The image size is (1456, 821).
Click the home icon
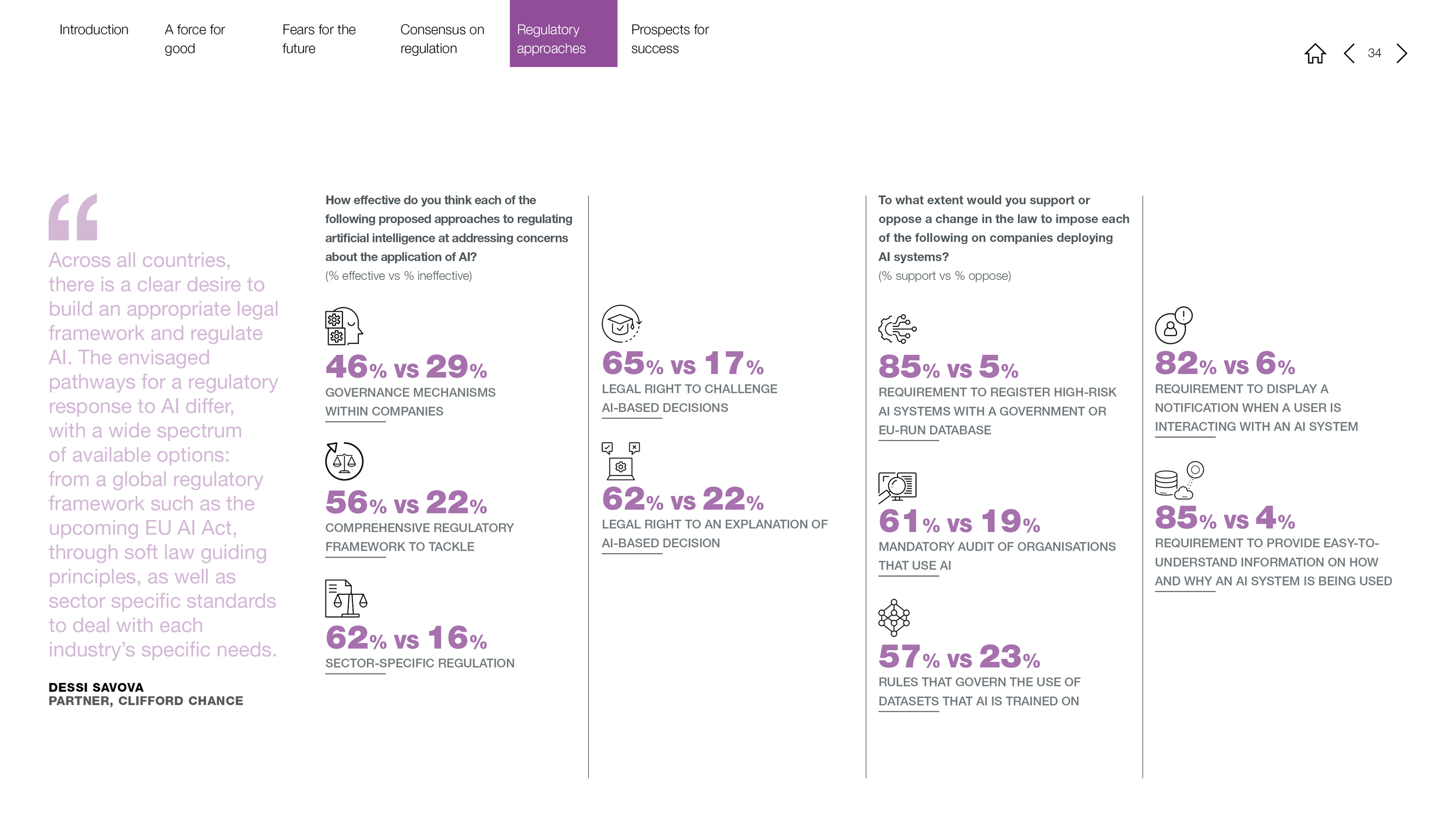click(x=1314, y=53)
